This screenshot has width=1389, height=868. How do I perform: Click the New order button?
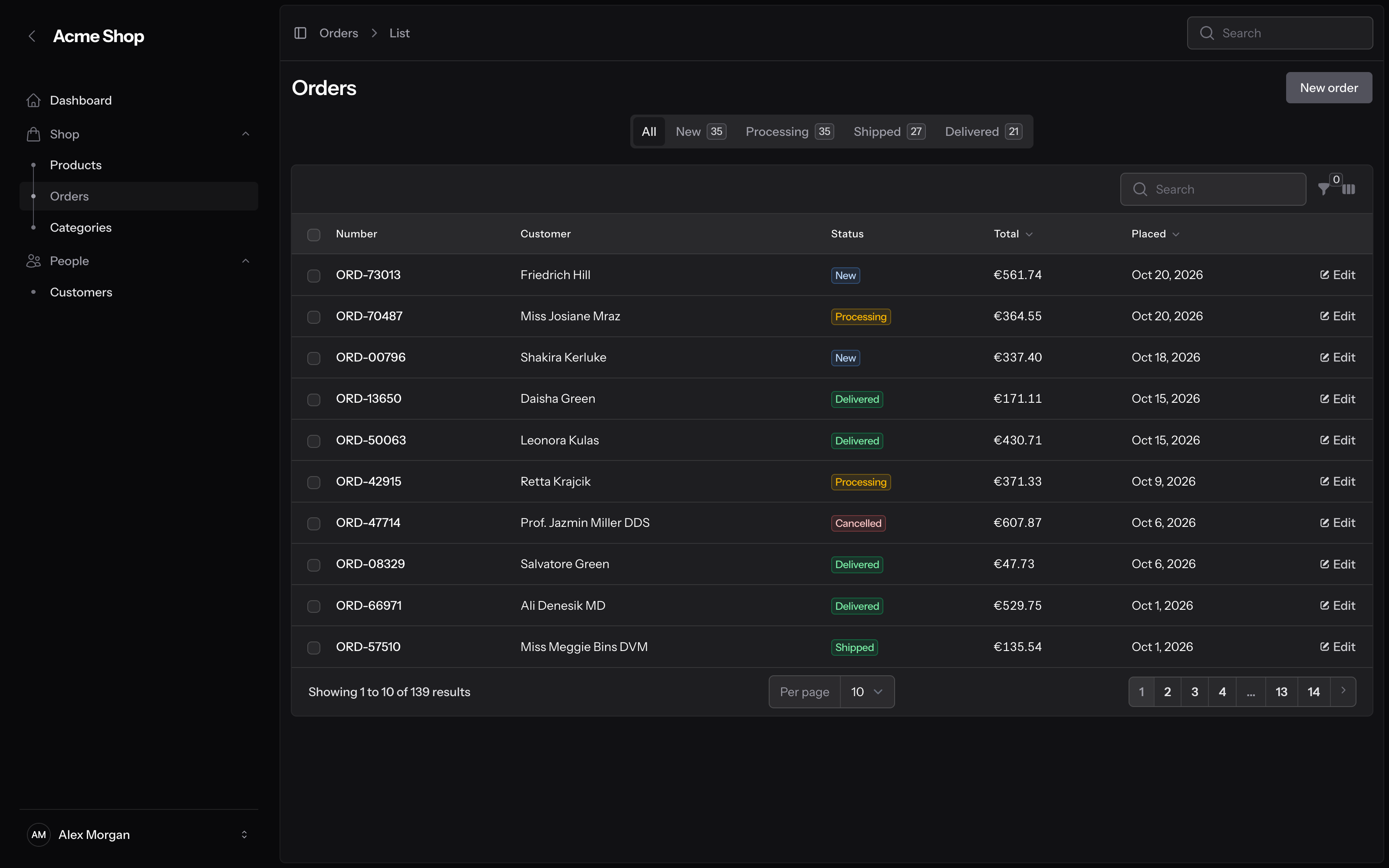tap(1329, 88)
